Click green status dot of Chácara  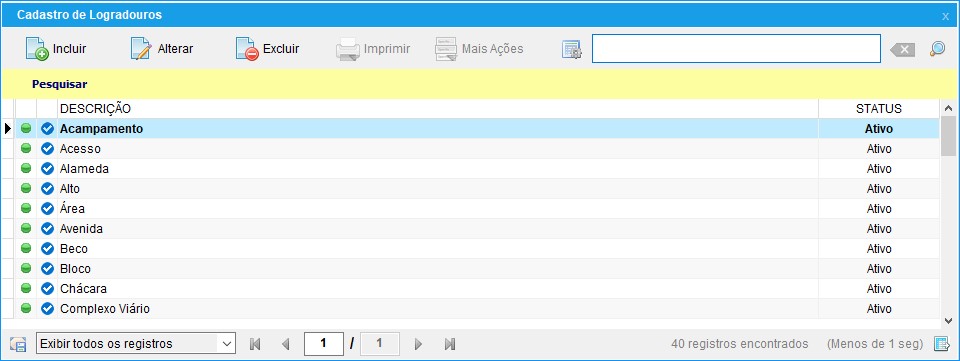[26, 288]
